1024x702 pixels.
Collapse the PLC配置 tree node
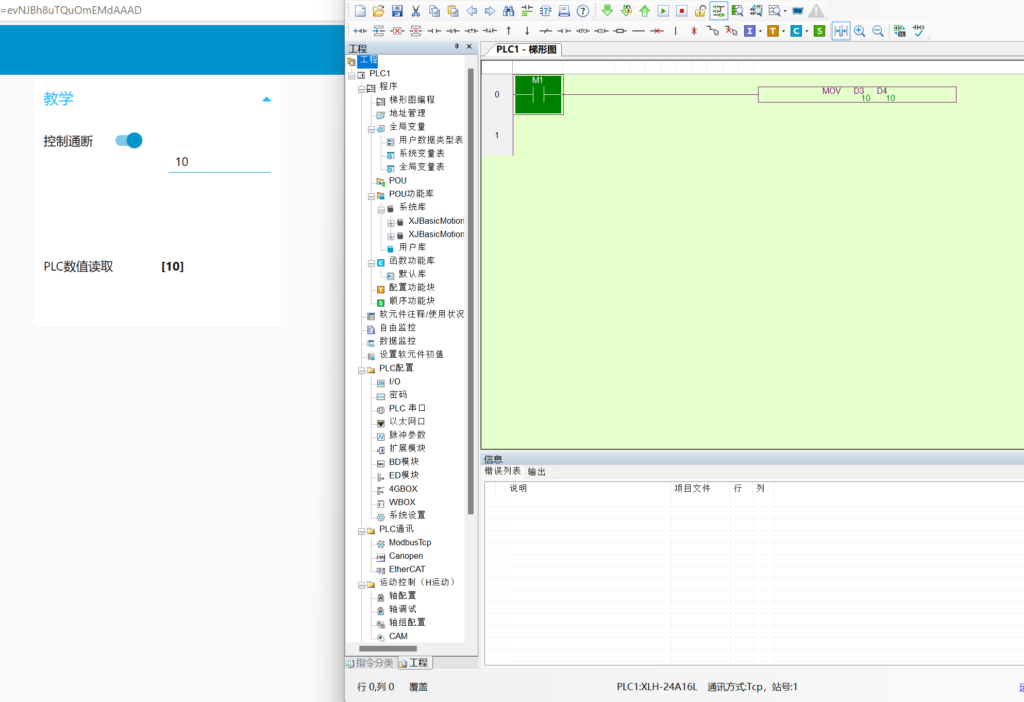[x=361, y=370]
